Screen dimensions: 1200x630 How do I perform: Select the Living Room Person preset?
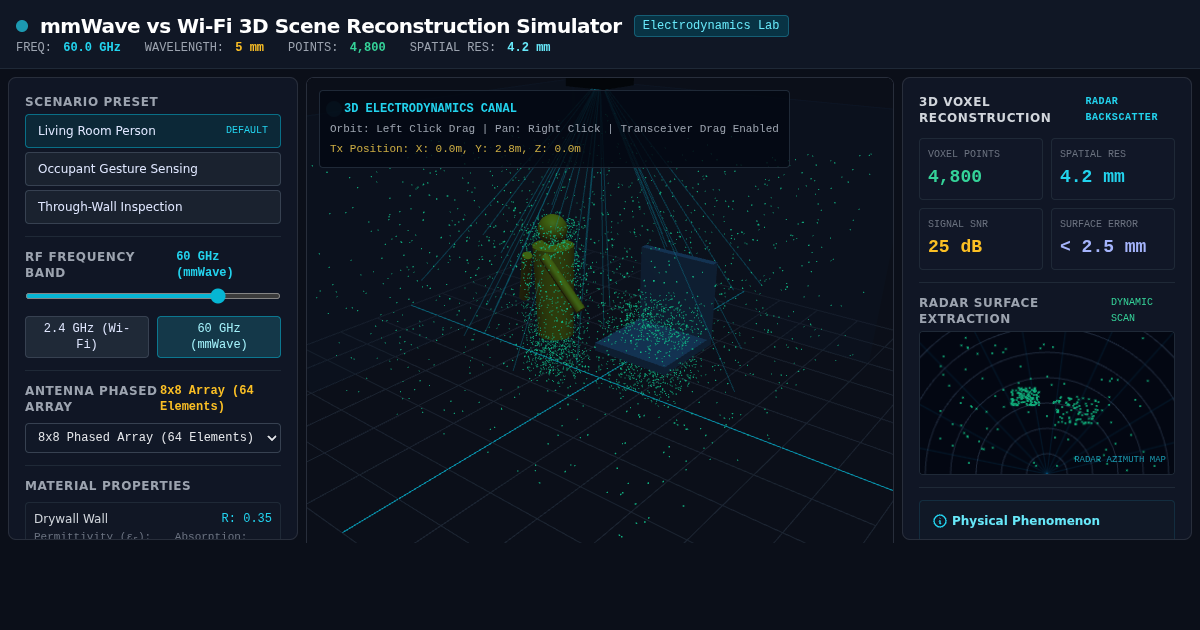click(153, 131)
